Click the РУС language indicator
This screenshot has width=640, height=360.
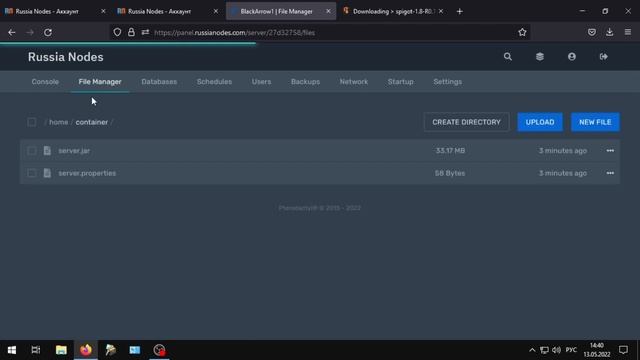571,350
